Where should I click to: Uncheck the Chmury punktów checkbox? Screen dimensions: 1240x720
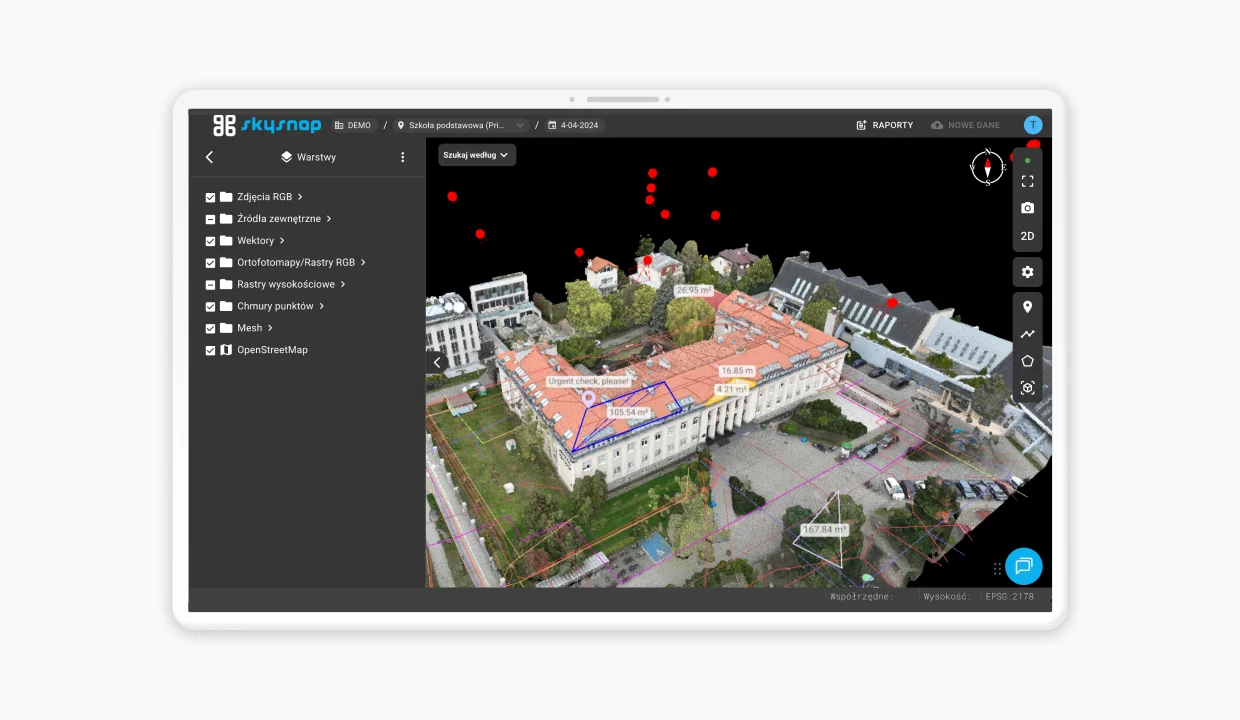[x=210, y=307]
